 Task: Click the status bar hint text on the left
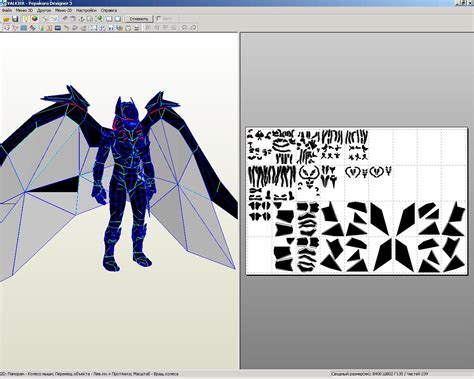pos(89,374)
